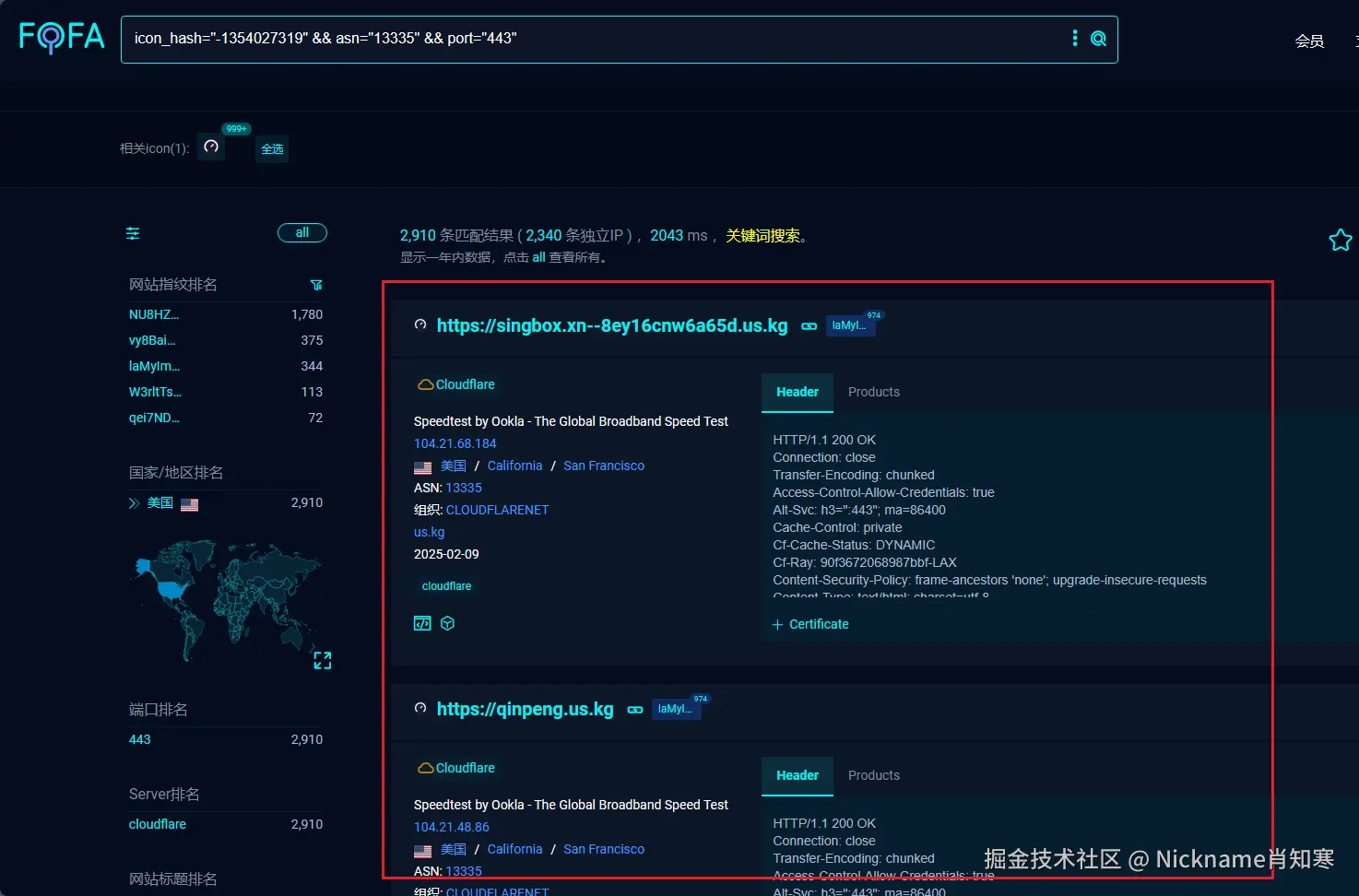Click favicon icon beside the singbox result

pos(420,324)
